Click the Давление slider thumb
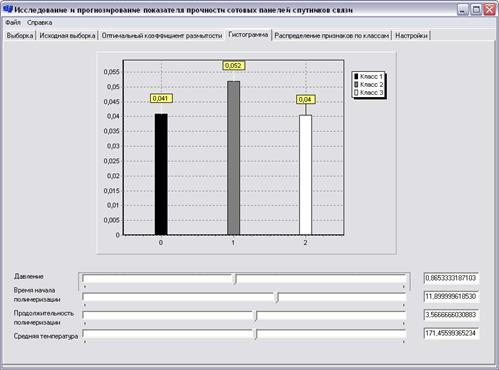 [235, 279]
